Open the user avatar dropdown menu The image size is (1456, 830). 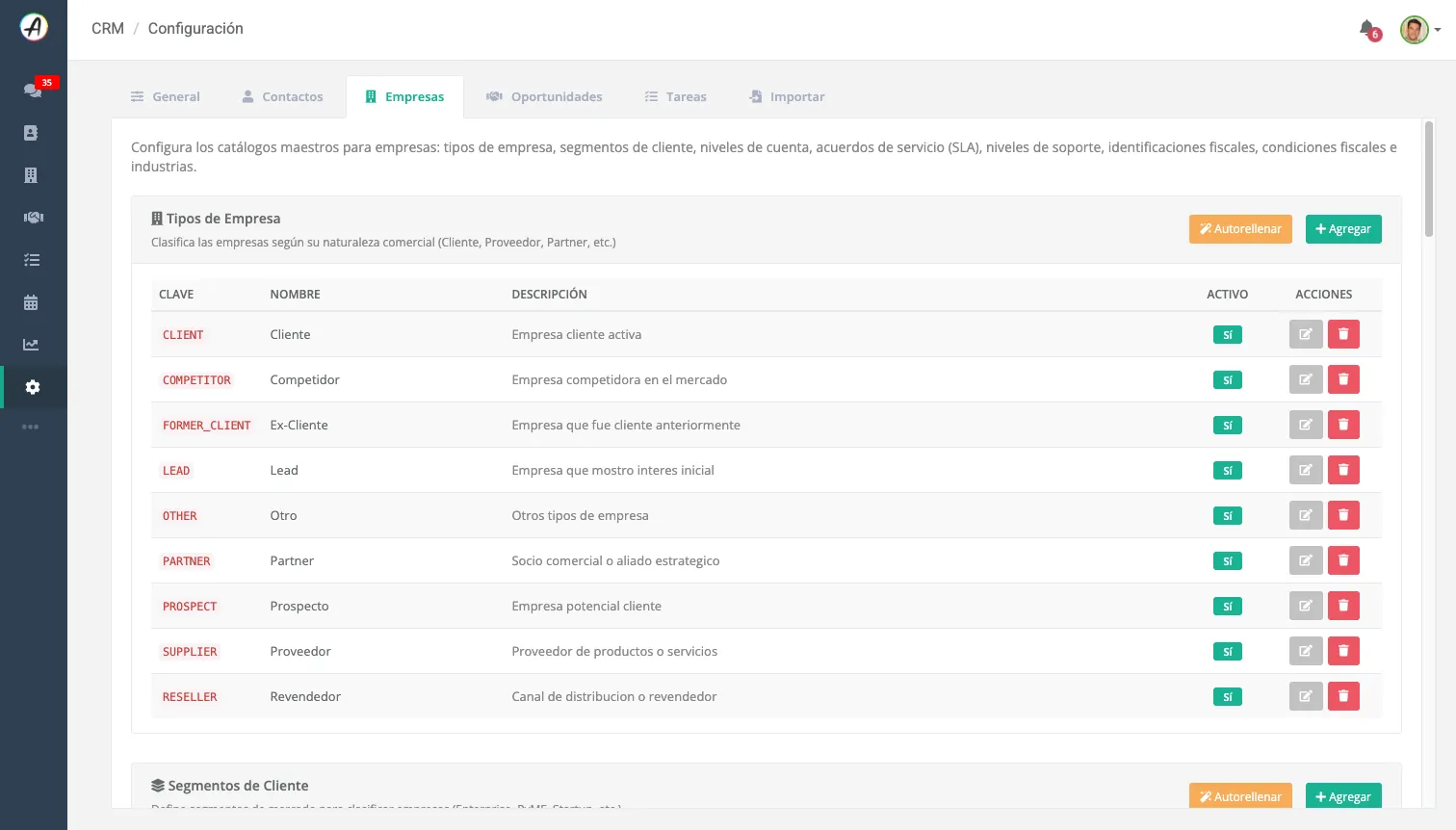1420,30
